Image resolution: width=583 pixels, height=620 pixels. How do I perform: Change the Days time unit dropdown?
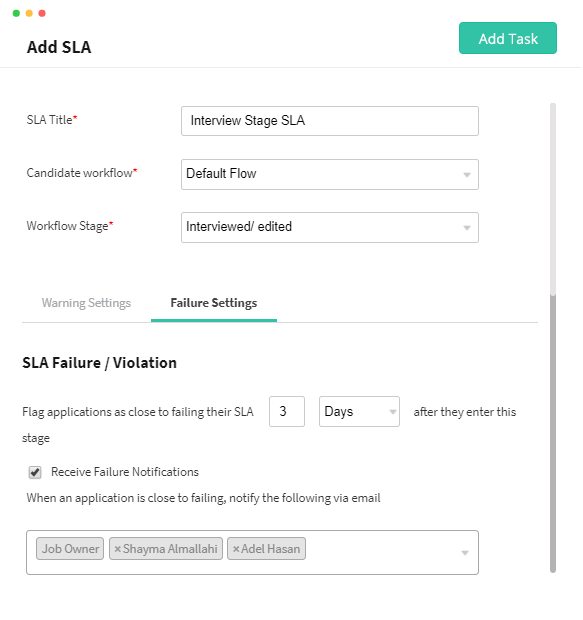click(x=360, y=412)
